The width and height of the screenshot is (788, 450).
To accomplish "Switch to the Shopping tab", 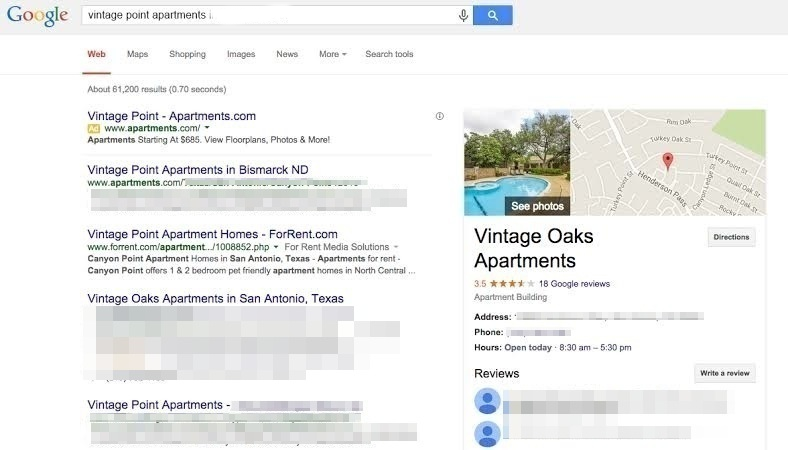I will 187,54.
